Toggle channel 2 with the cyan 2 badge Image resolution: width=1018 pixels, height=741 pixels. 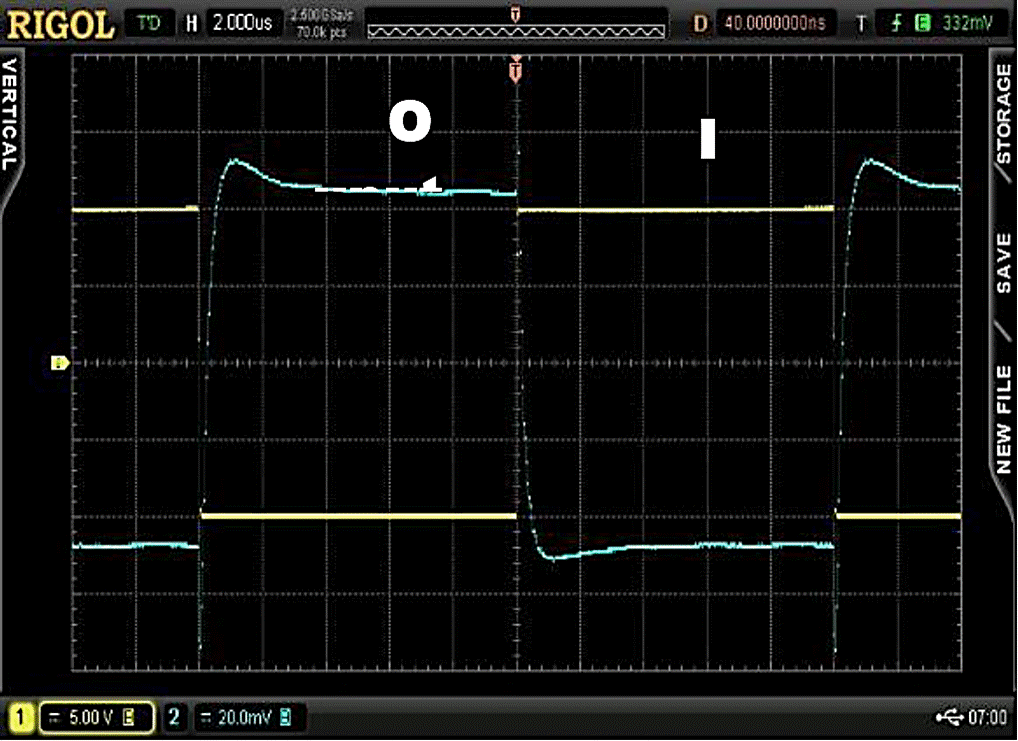[174, 717]
